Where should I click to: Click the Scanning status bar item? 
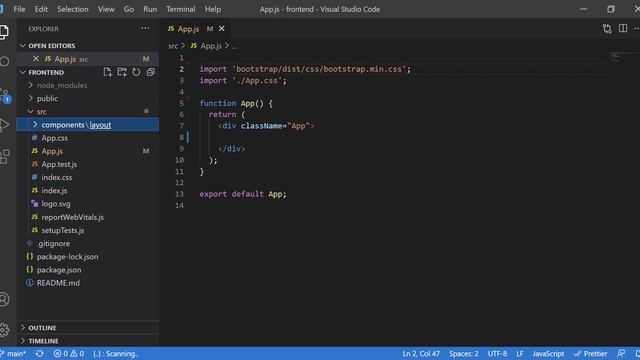116,353
